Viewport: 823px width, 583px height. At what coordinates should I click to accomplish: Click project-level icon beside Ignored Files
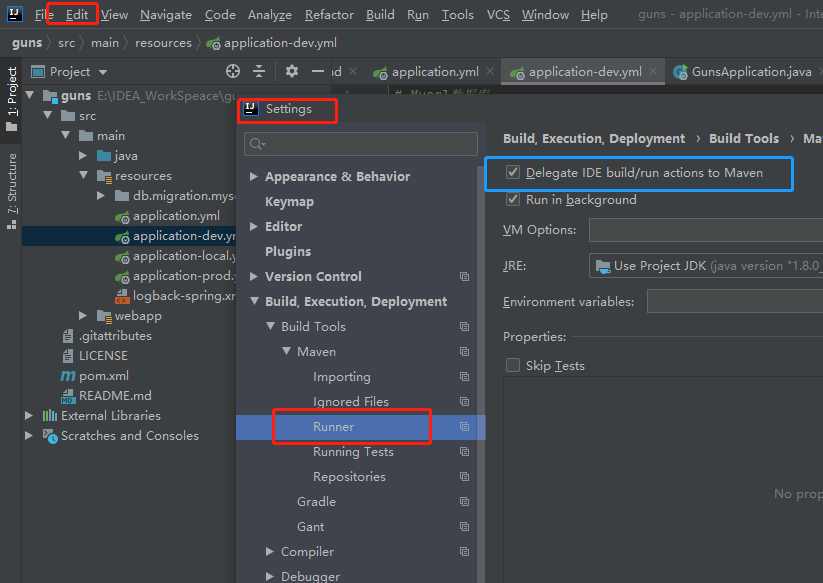tap(464, 401)
